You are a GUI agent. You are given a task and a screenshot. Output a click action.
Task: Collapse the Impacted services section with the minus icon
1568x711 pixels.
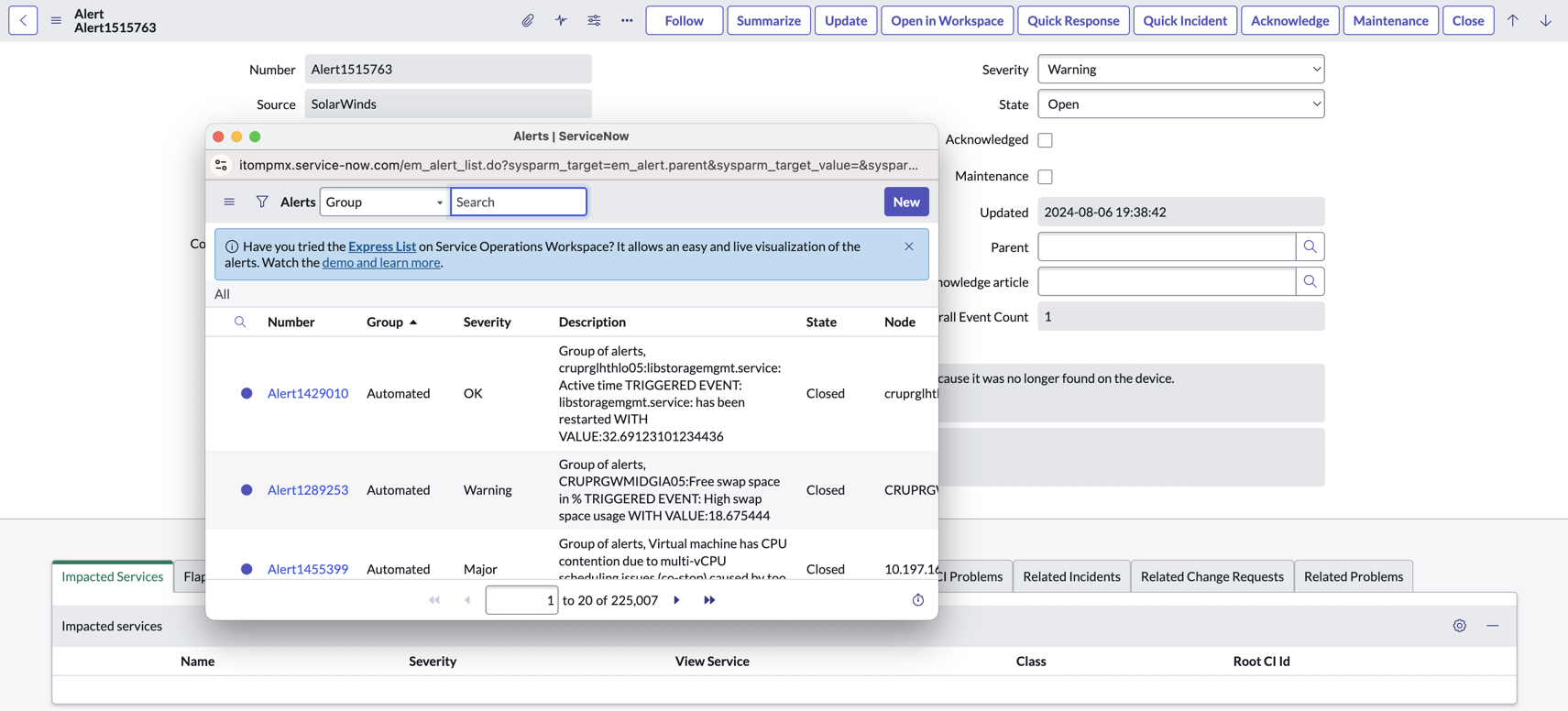(x=1493, y=626)
